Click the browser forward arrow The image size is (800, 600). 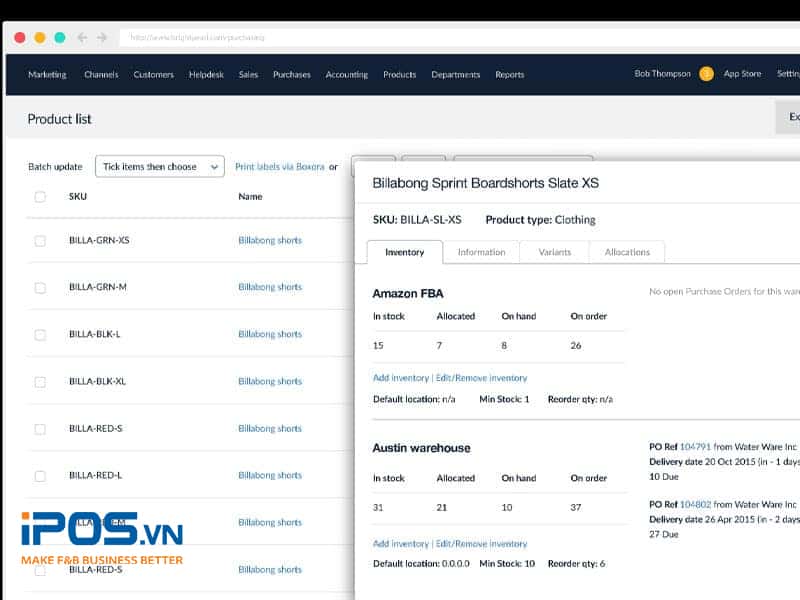[101, 37]
